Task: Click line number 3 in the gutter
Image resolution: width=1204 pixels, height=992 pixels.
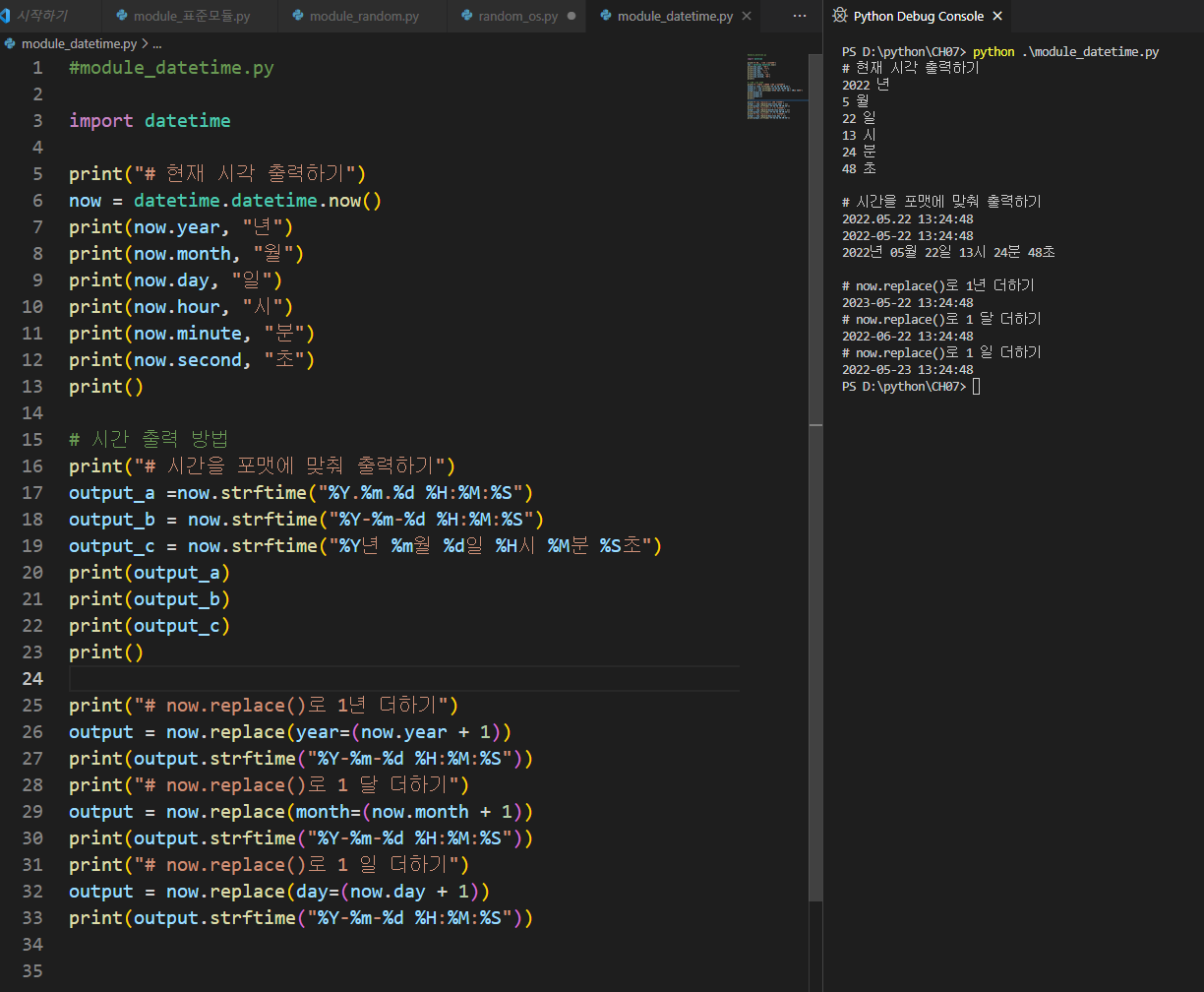Action: (37, 121)
